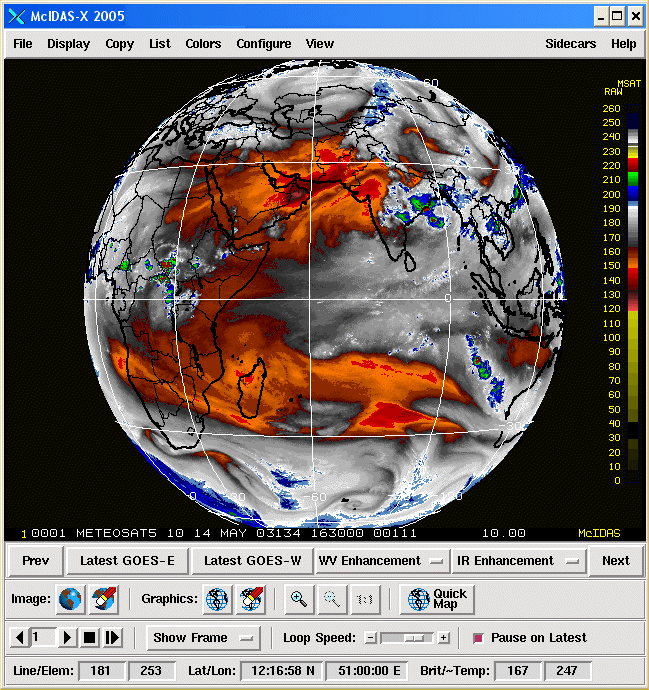649x690 pixels.
Task: Open the Configure menu
Action: [x=263, y=44]
